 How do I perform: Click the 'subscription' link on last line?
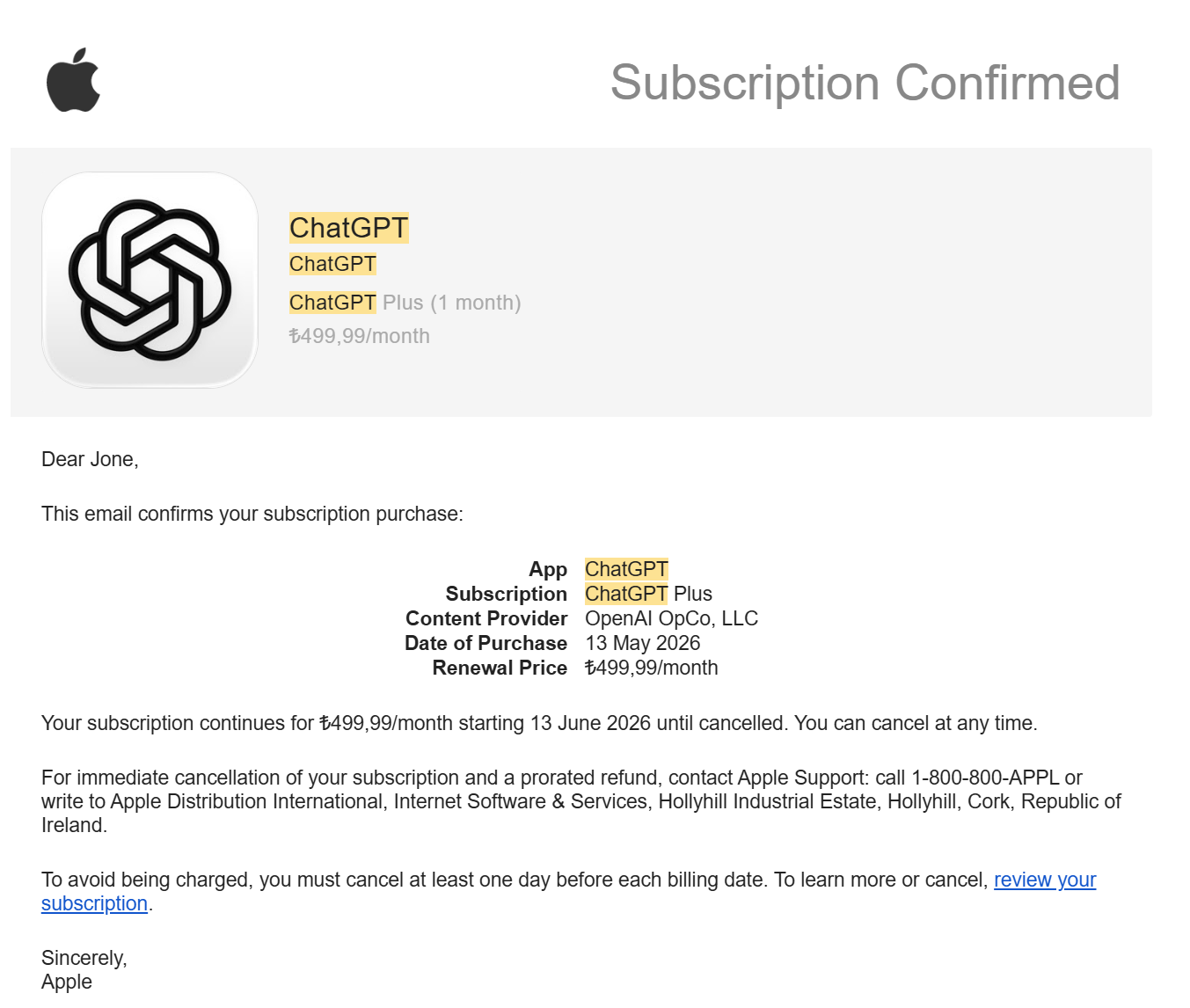[x=94, y=903]
